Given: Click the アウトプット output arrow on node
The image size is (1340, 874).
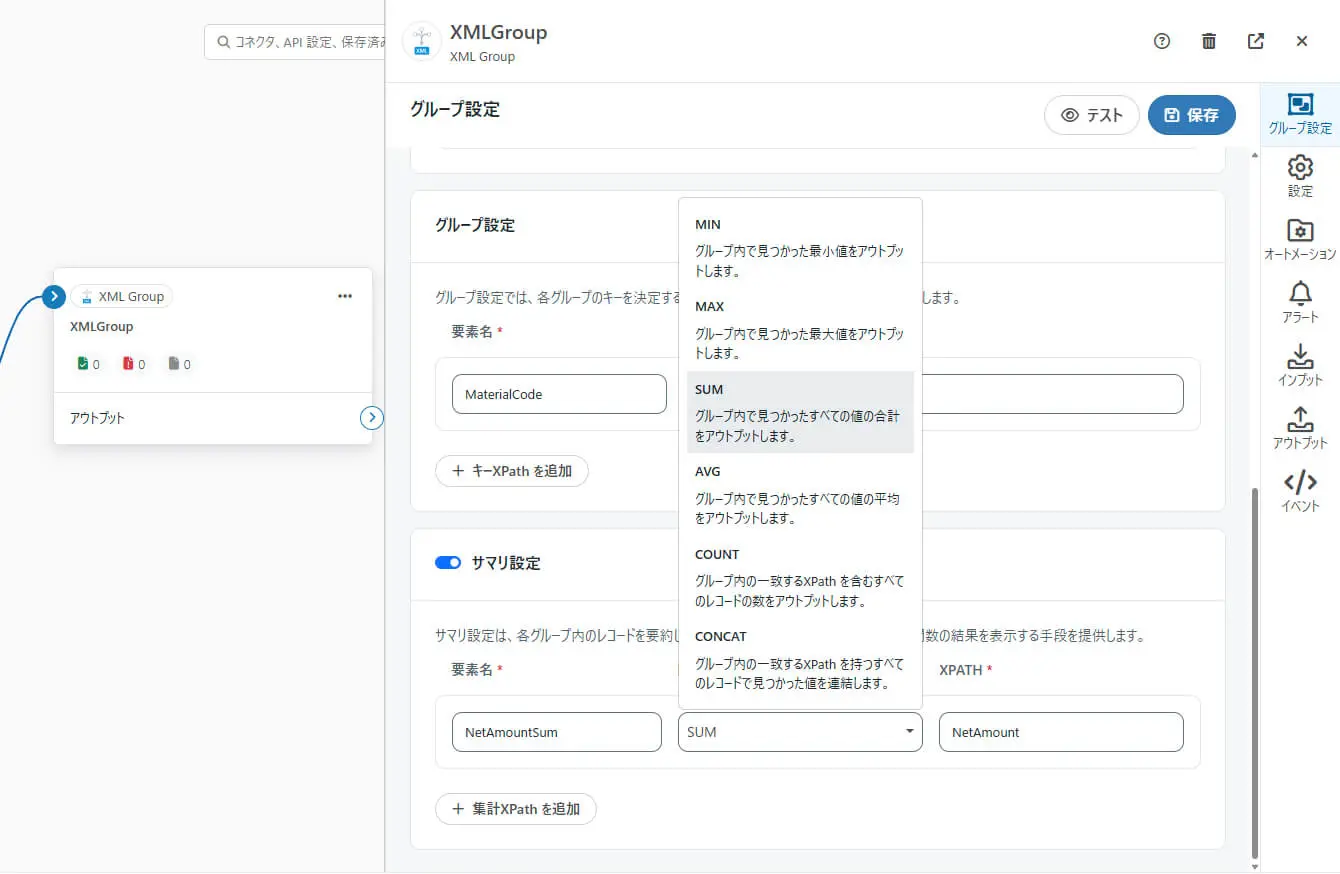Looking at the screenshot, I should tap(372, 418).
